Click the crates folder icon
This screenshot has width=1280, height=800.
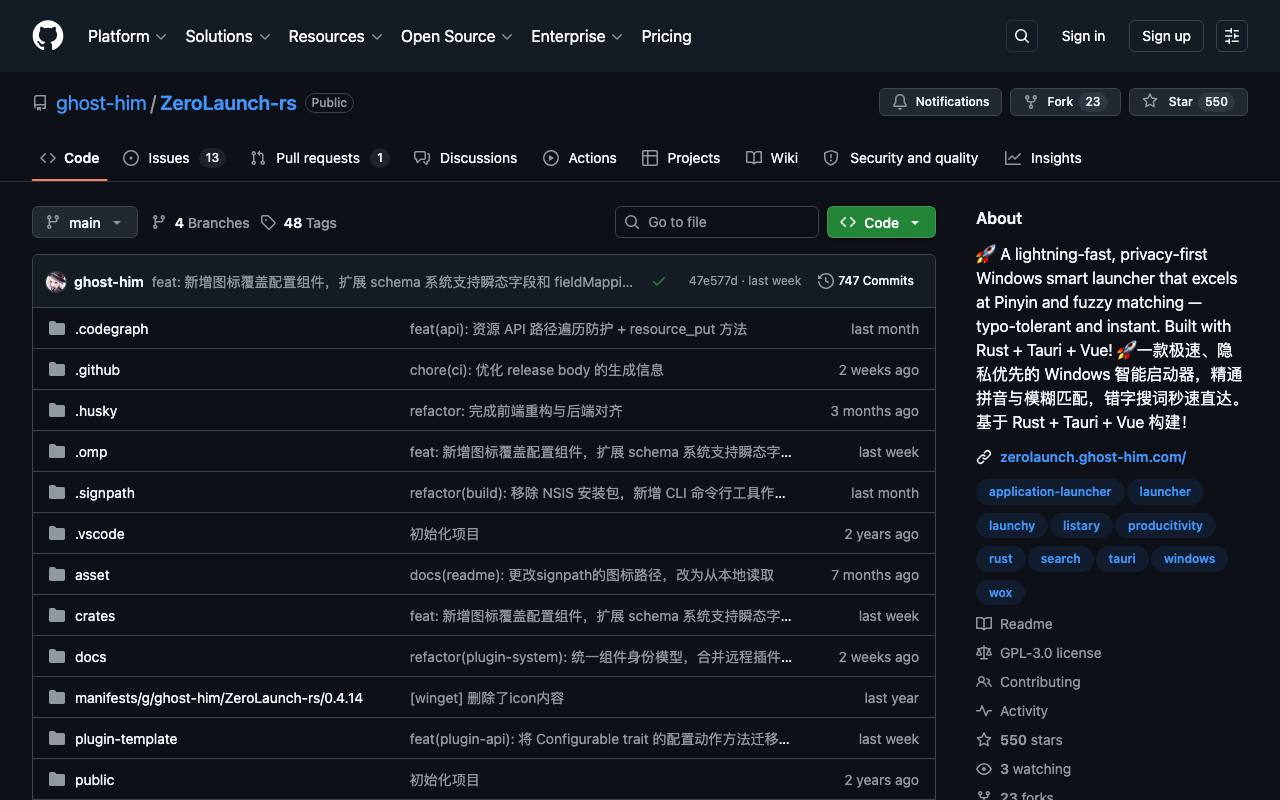[57, 616]
